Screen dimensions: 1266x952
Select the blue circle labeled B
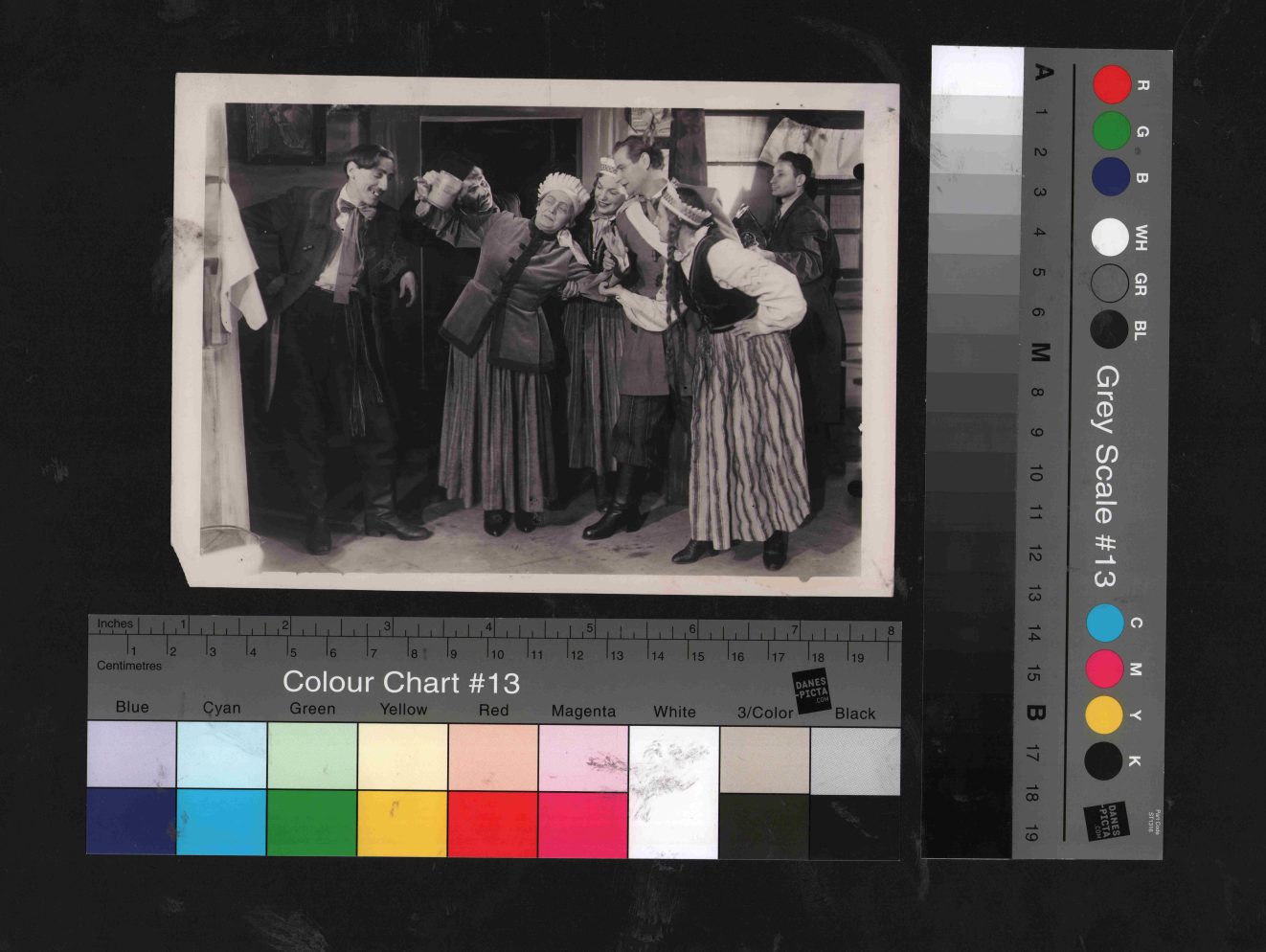pos(1111,177)
